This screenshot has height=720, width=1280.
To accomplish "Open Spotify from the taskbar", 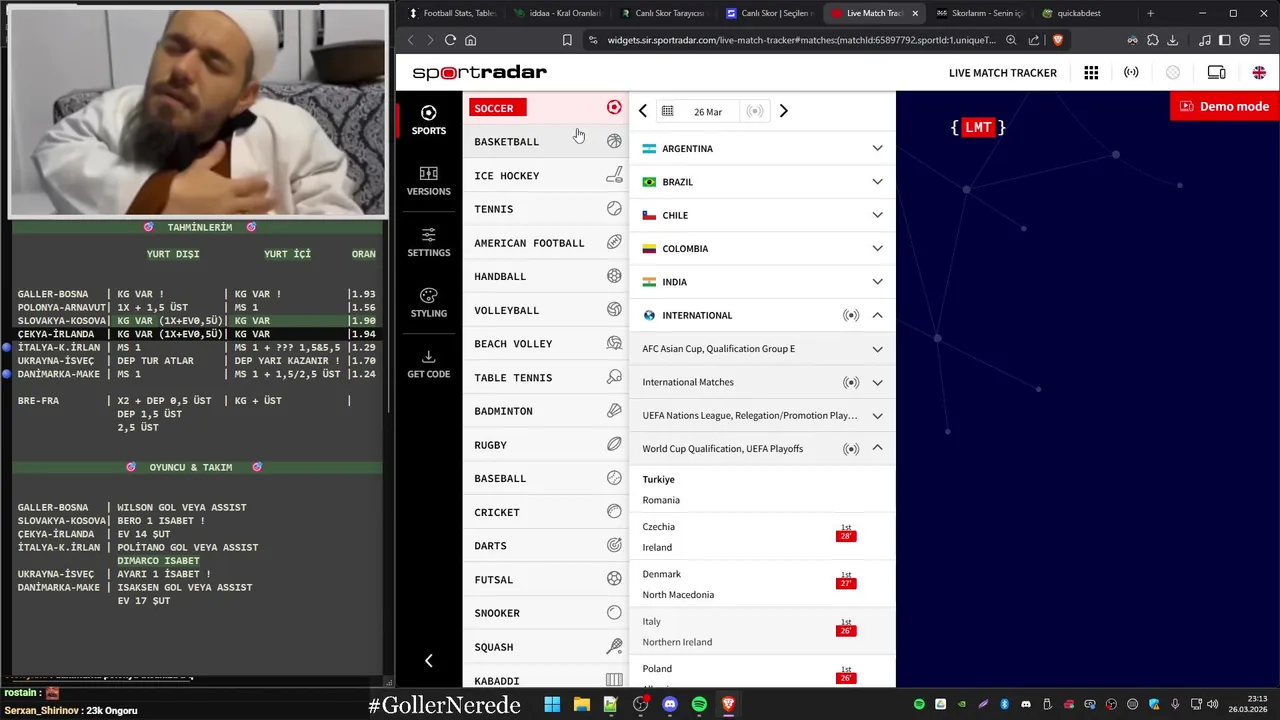I will pos(699,704).
